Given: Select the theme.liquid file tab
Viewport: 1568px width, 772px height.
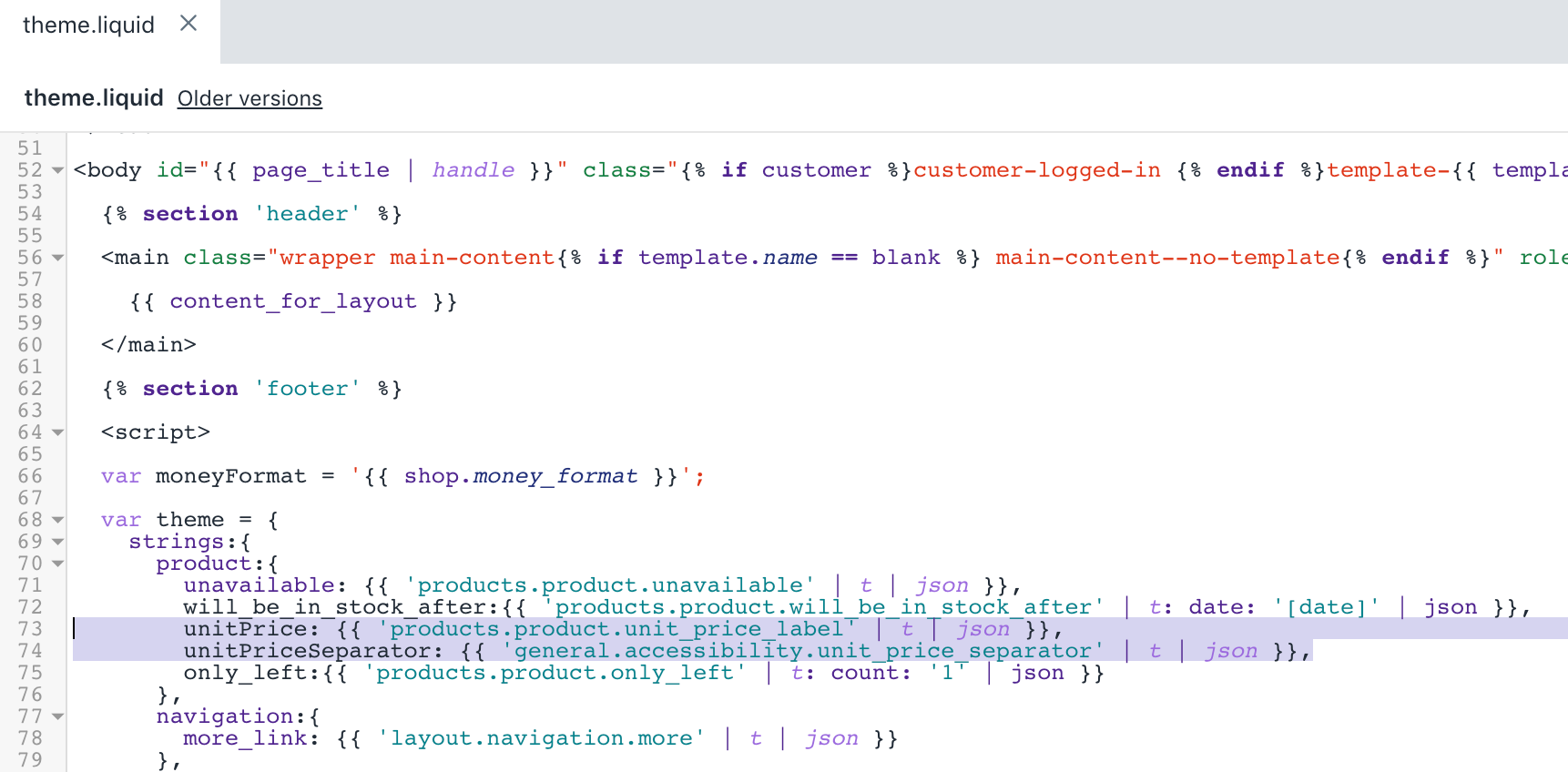Looking at the screenshot, I should (88, 25).
